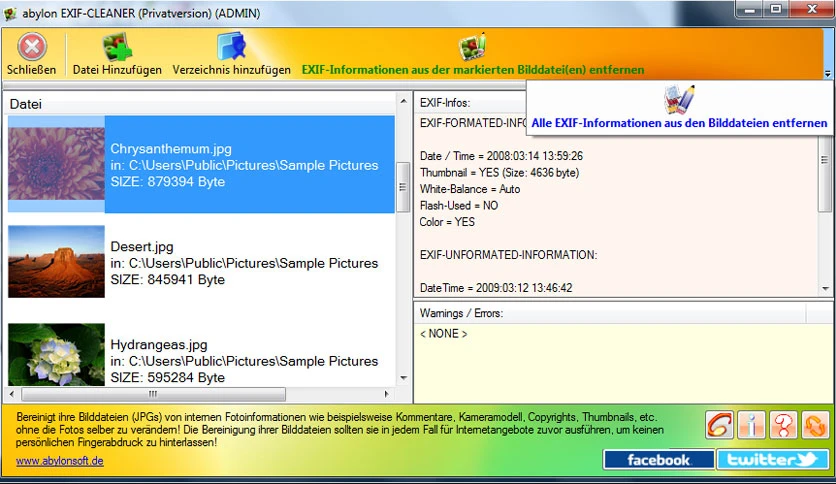Click 'Color = YES' line

click(x=447, y=222)
